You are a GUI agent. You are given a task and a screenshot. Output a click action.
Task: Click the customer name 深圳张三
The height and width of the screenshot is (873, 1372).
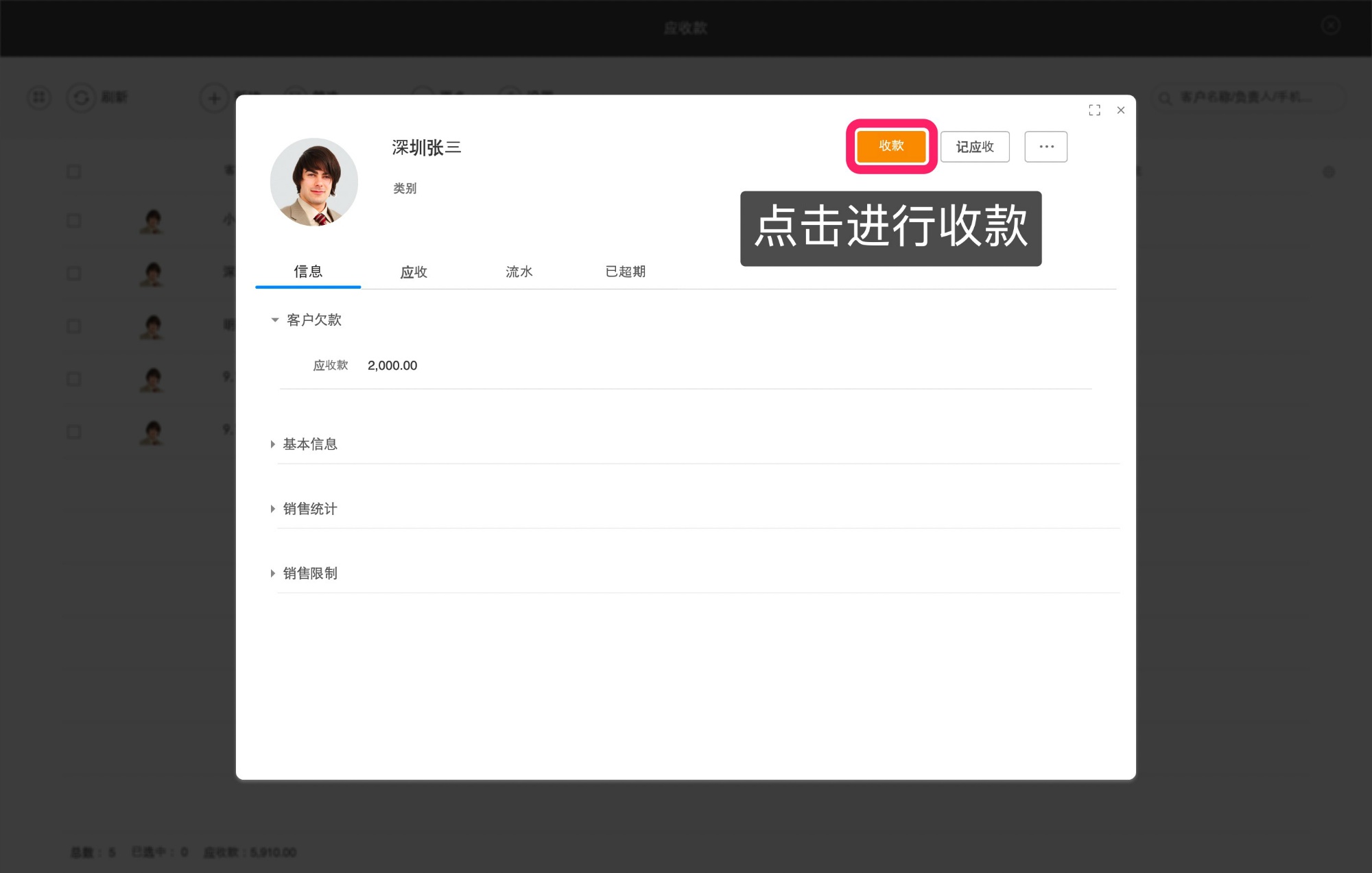[426, 147]
